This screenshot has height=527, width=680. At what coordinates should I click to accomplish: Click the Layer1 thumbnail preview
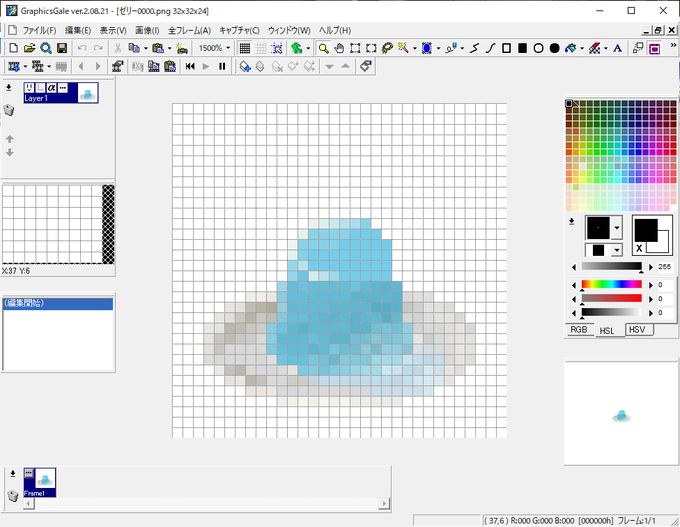(88, 93)
